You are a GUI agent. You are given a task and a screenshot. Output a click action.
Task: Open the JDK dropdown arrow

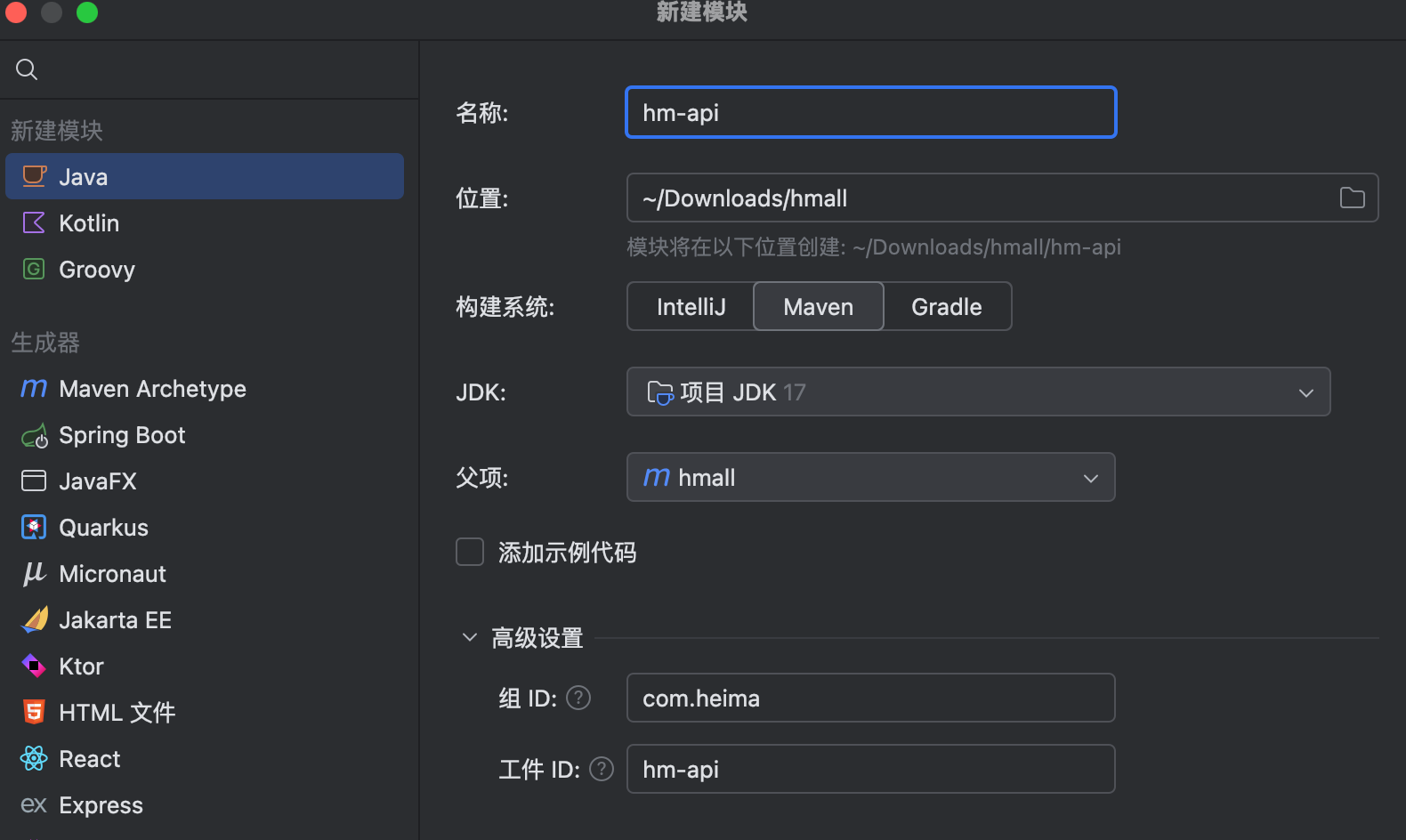tap(1305, 392)
